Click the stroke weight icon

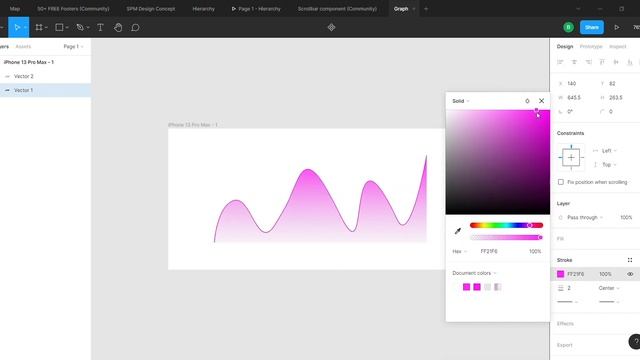pyautogui.click(x=561, y=288)
